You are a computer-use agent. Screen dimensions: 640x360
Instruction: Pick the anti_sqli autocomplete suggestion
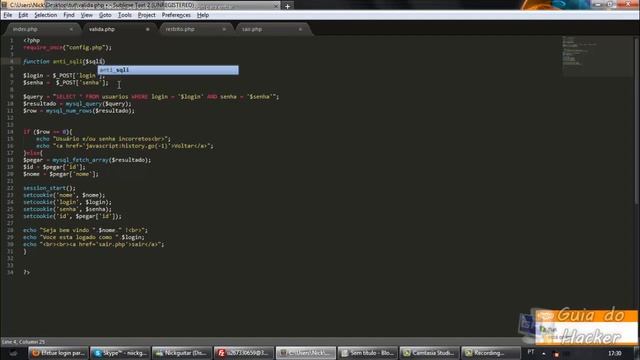pos(168,70)
